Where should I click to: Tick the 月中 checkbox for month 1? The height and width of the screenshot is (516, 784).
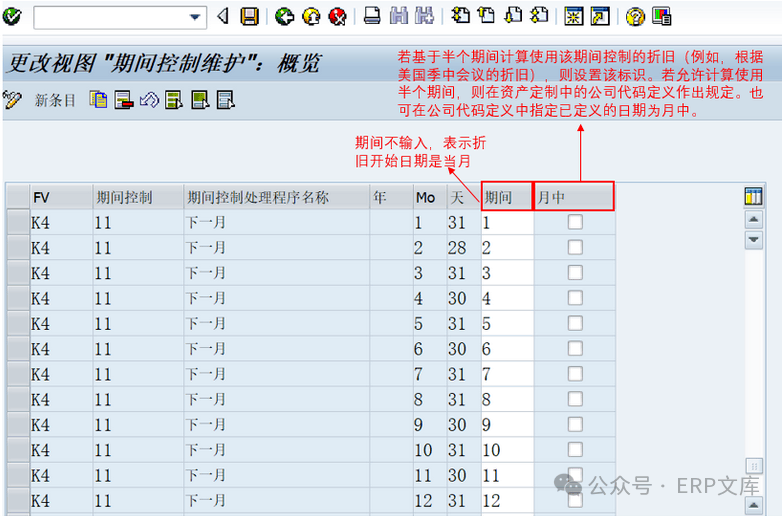click(575, 223)
